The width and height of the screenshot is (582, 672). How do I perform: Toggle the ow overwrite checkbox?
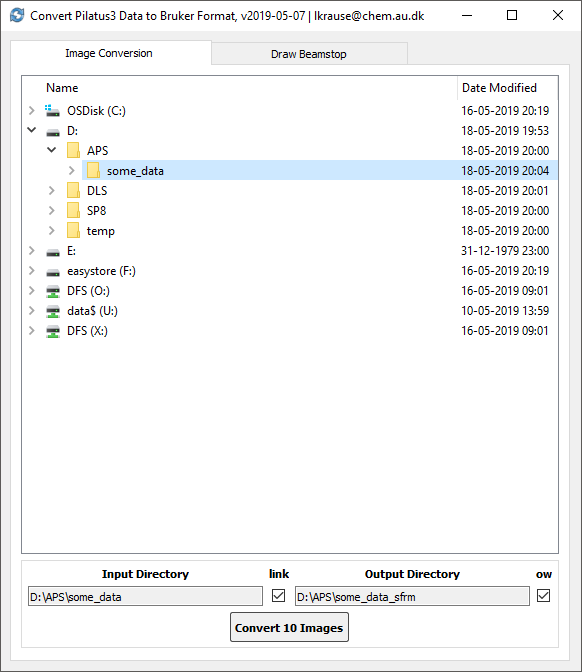(543, 596)
